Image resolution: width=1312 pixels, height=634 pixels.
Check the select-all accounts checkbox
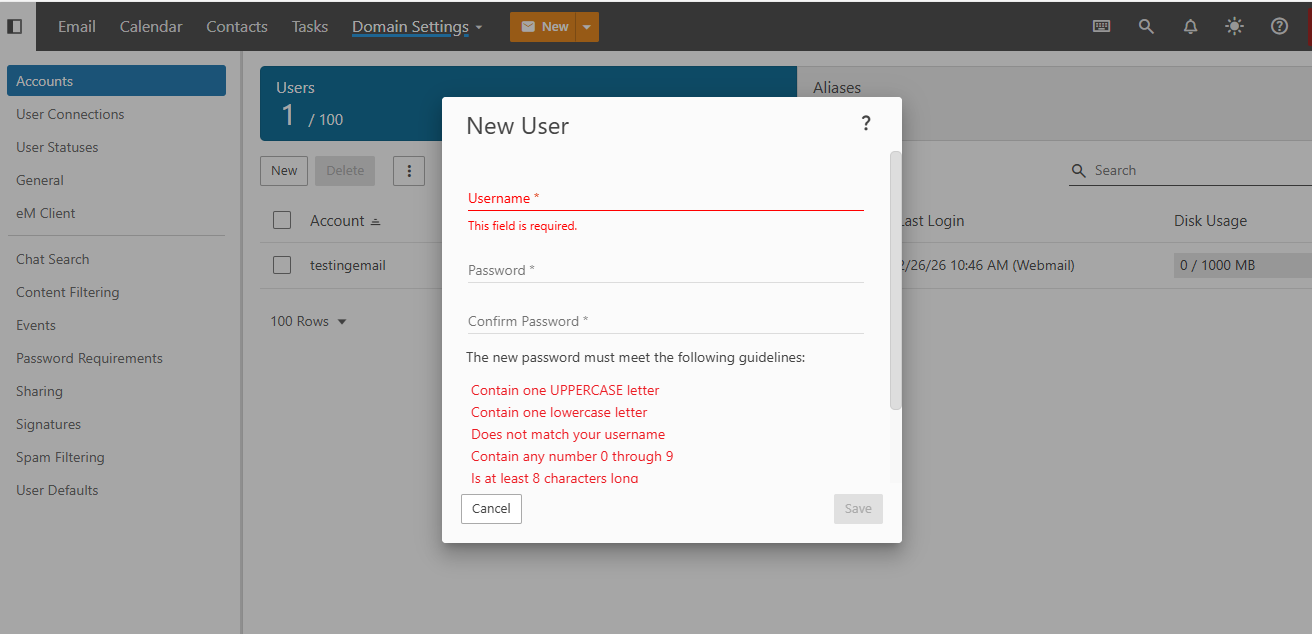tap(282, 221)
